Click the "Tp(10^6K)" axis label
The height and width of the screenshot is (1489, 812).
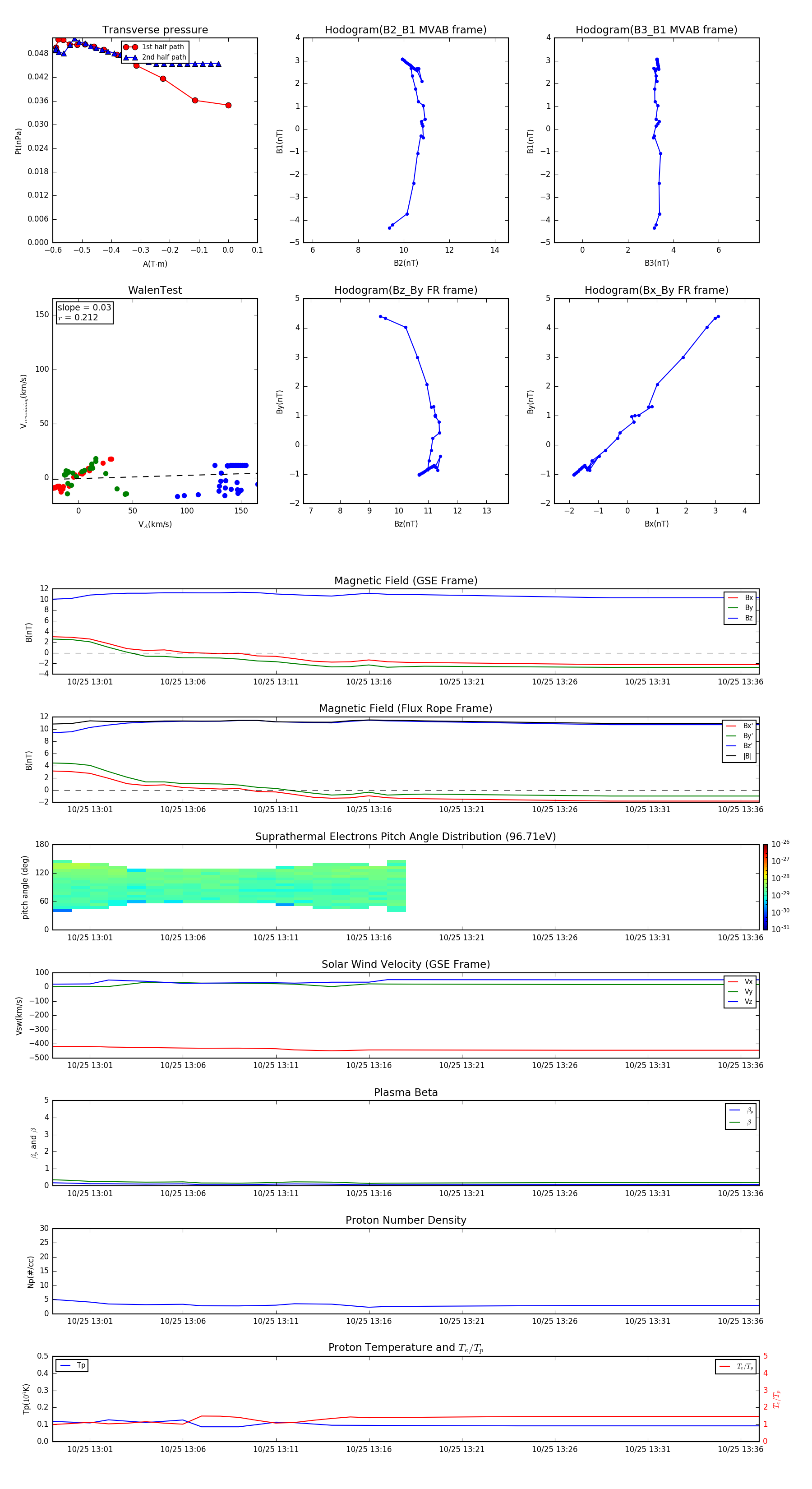tap(26, 1399)
